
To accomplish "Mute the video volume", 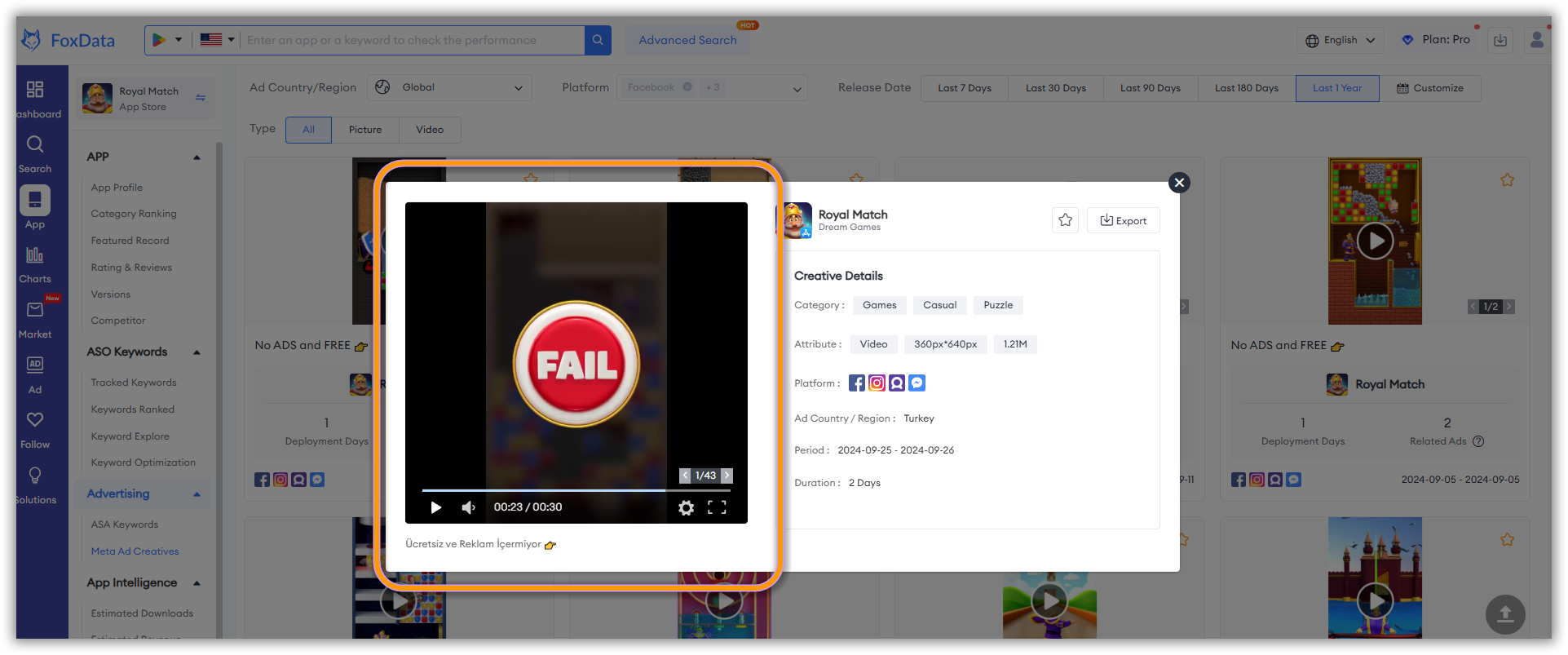I will coord(468,507).
